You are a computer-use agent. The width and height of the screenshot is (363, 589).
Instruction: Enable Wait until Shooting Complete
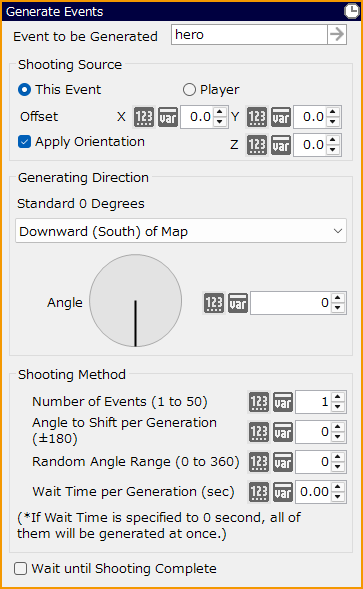(21, 568)
